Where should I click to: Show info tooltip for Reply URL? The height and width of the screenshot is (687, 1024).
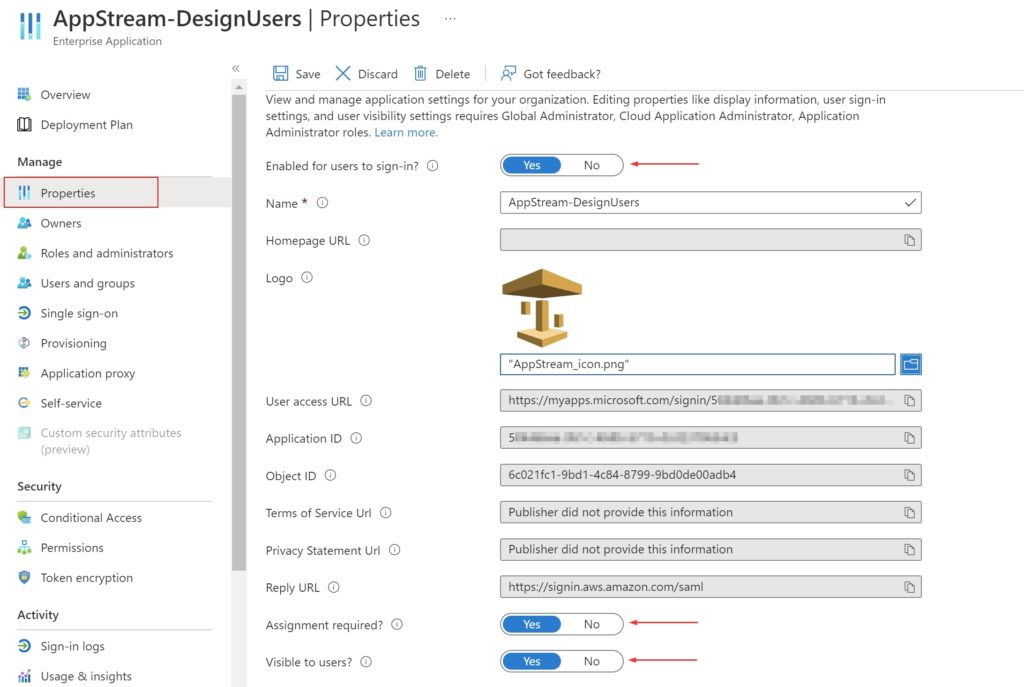pyautogui.click(x=334, y=587)
